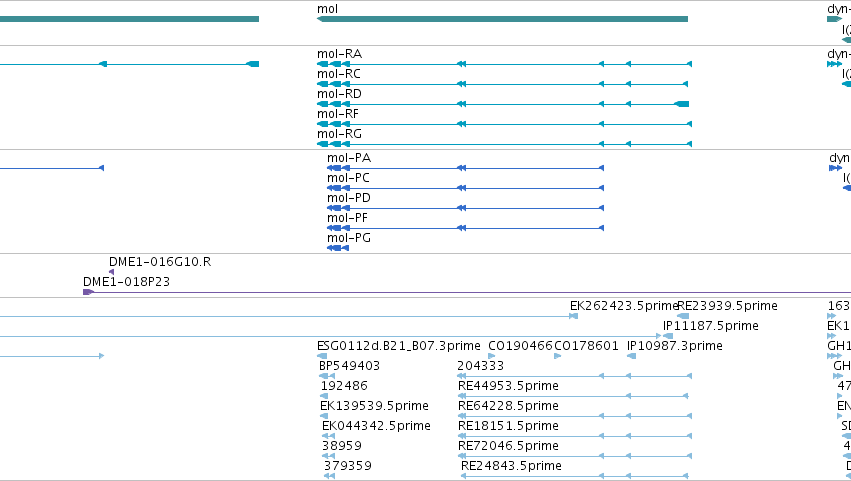Image resolution: width=851 pixels, height=481 pixels.
Task: Click the RE18151.5prime EST label
Action: point(509,426)
